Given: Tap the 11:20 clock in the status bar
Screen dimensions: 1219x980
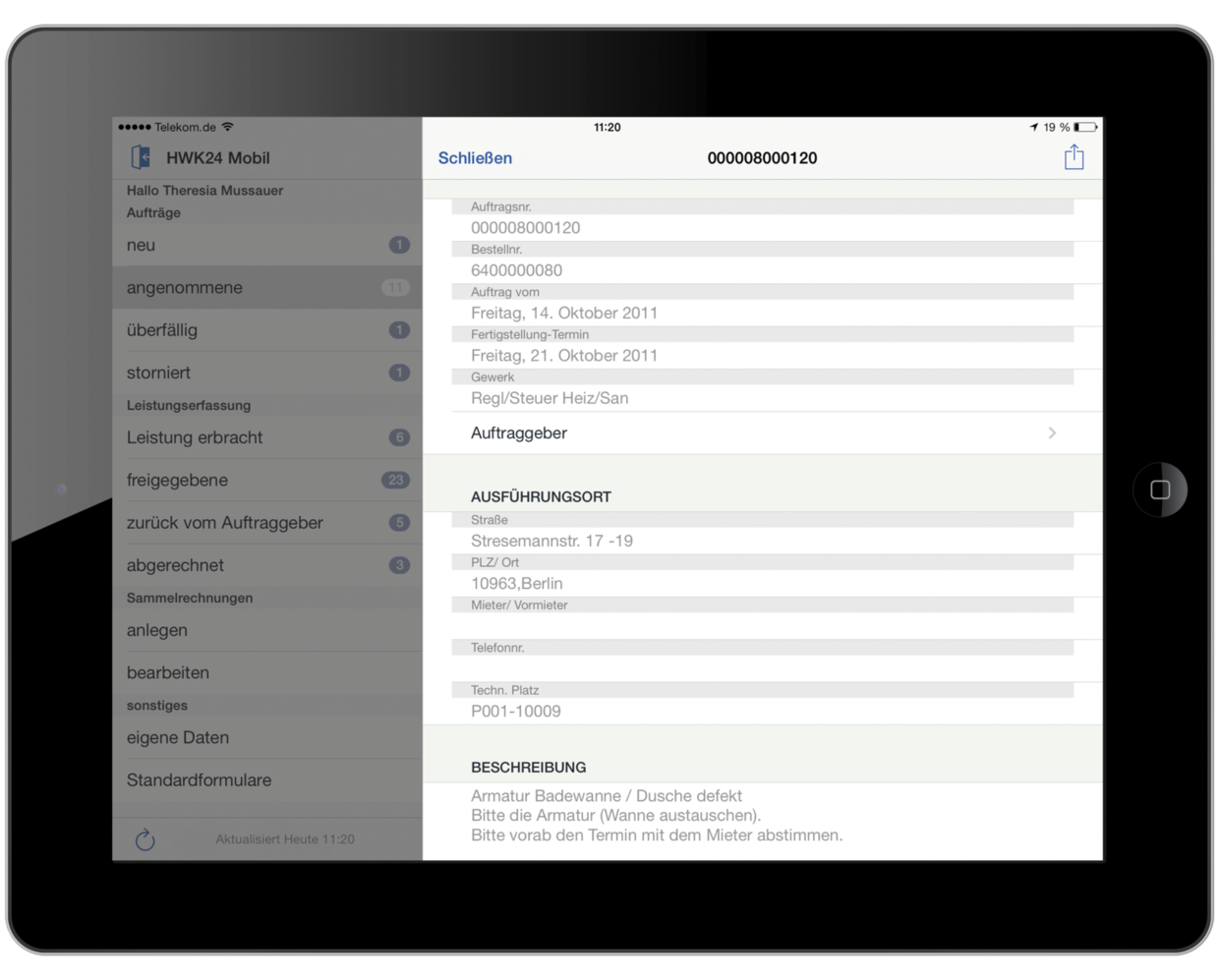Looking at the screenshot, I should pos(608,127).
